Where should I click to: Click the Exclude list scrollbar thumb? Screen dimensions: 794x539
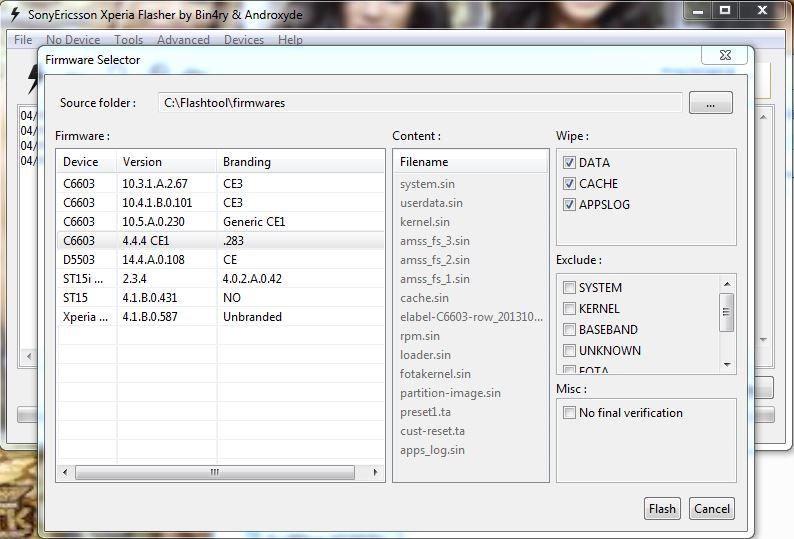727,312
